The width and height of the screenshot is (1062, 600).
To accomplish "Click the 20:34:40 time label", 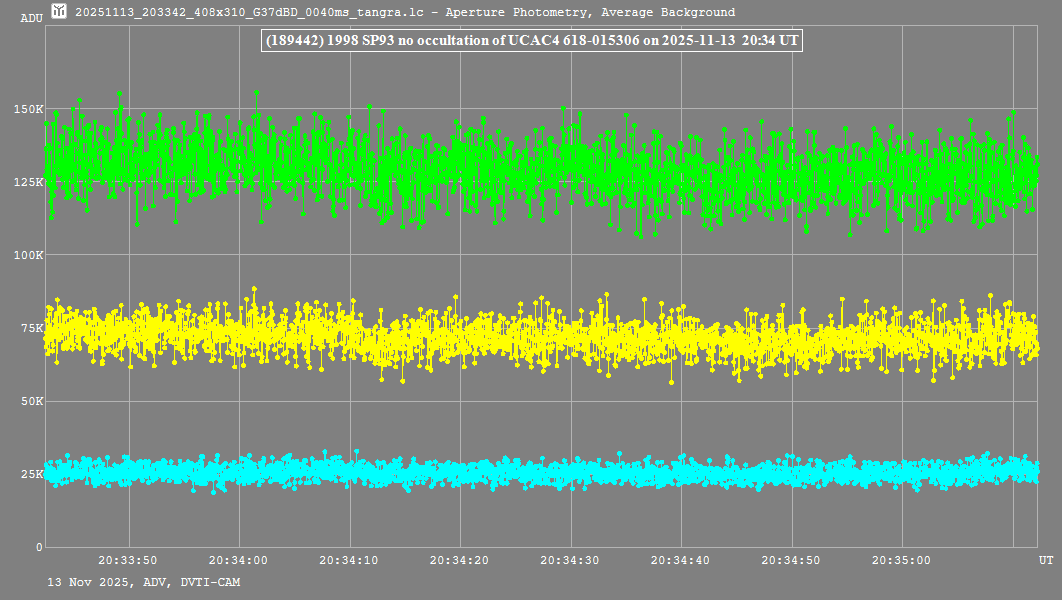I will (680, 560).
